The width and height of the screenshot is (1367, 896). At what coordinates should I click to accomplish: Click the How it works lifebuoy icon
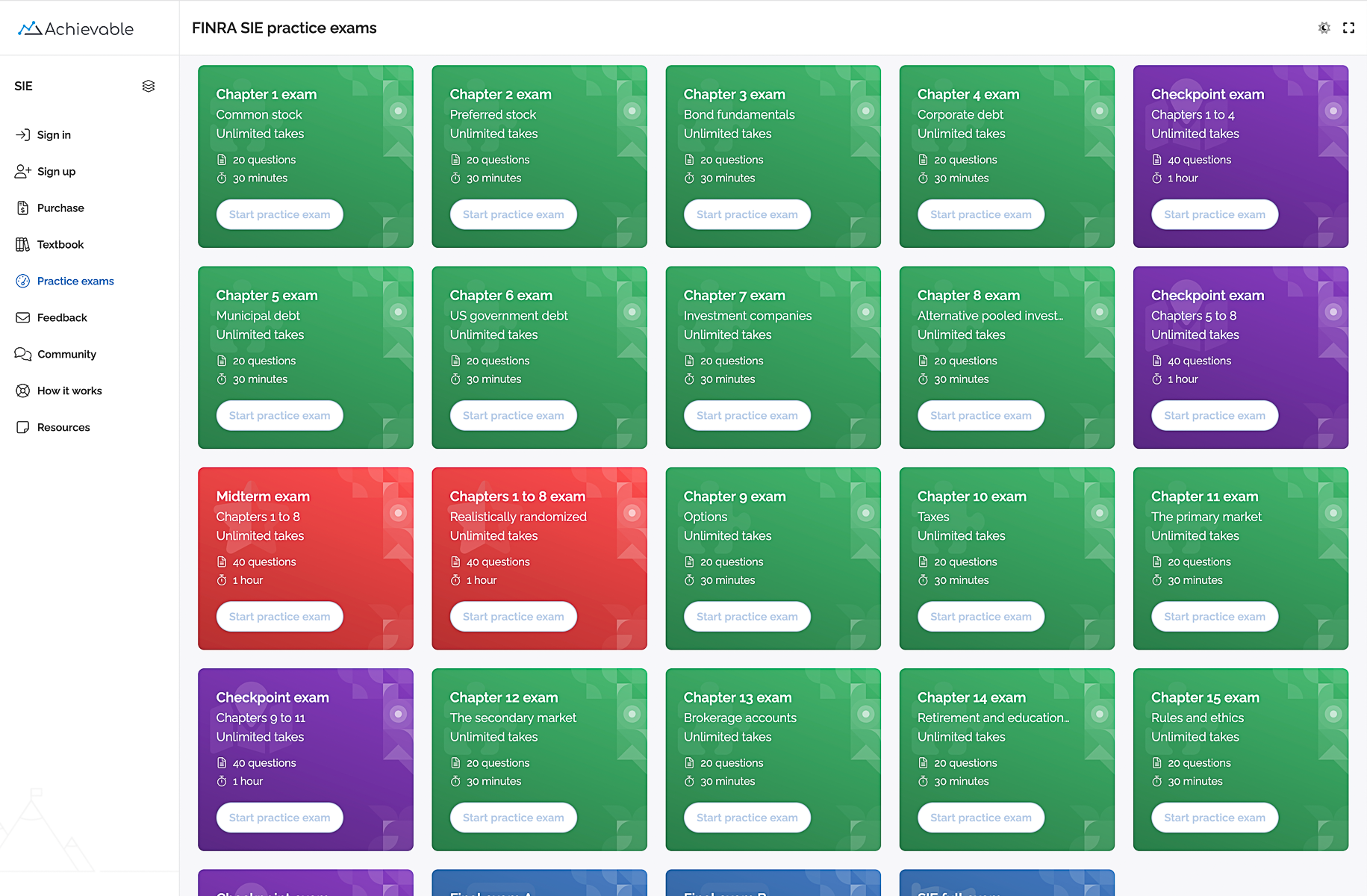point(22,391)
